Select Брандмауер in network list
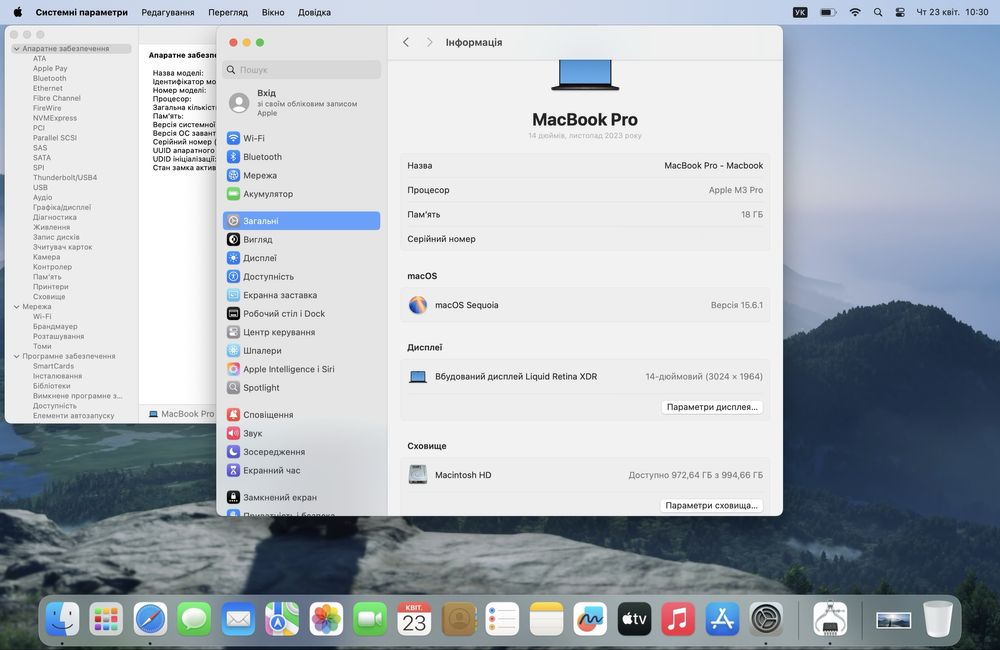The height and width of the screenshot is (650, 1000). coord(55,327)
